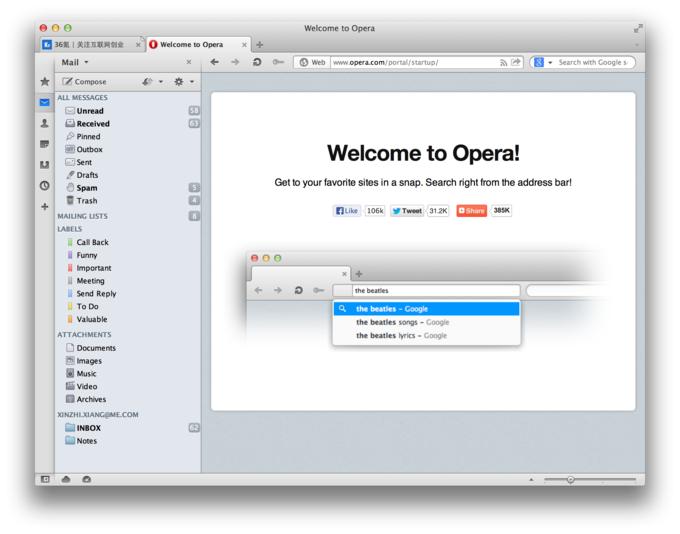Select the Meeting label
This screenshot has width=680, height=534.
(128, 281)
